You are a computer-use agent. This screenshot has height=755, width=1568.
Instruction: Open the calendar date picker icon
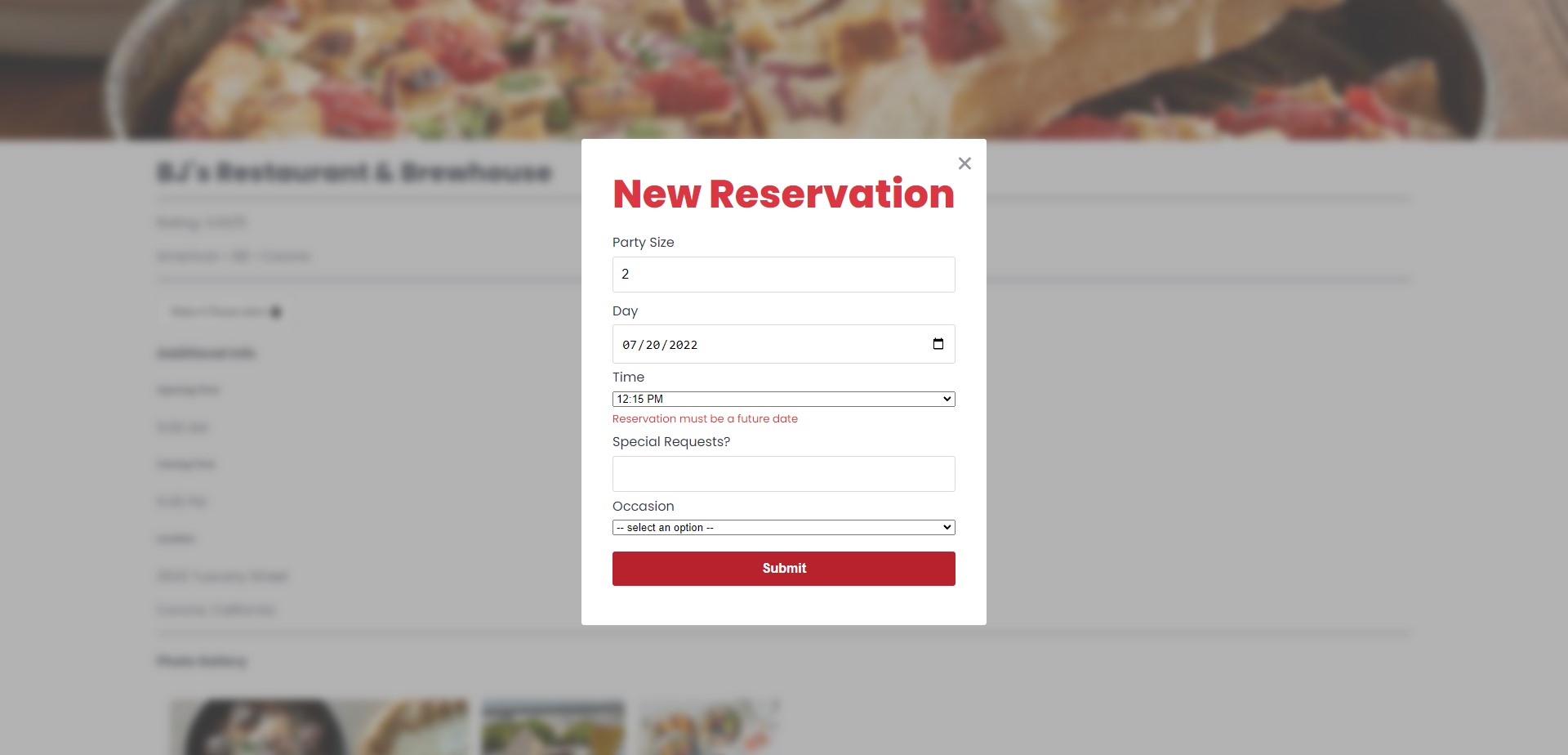[x=938, y=344]
